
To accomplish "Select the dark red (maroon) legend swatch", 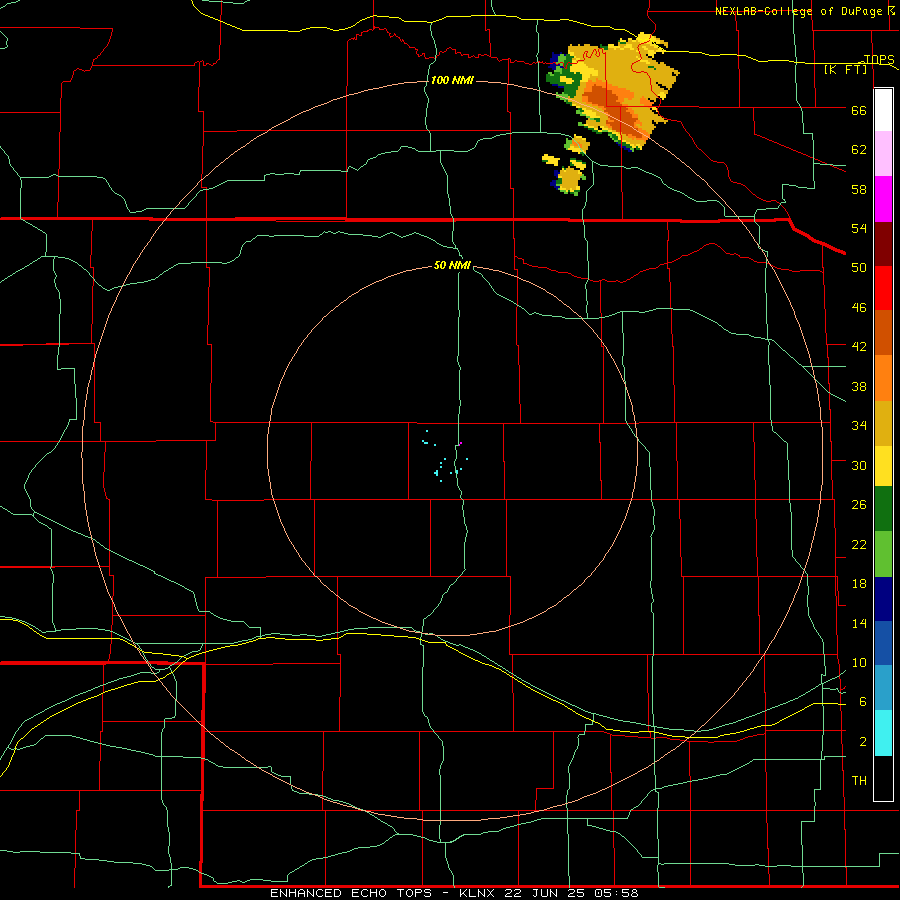I will pos(883,243).
